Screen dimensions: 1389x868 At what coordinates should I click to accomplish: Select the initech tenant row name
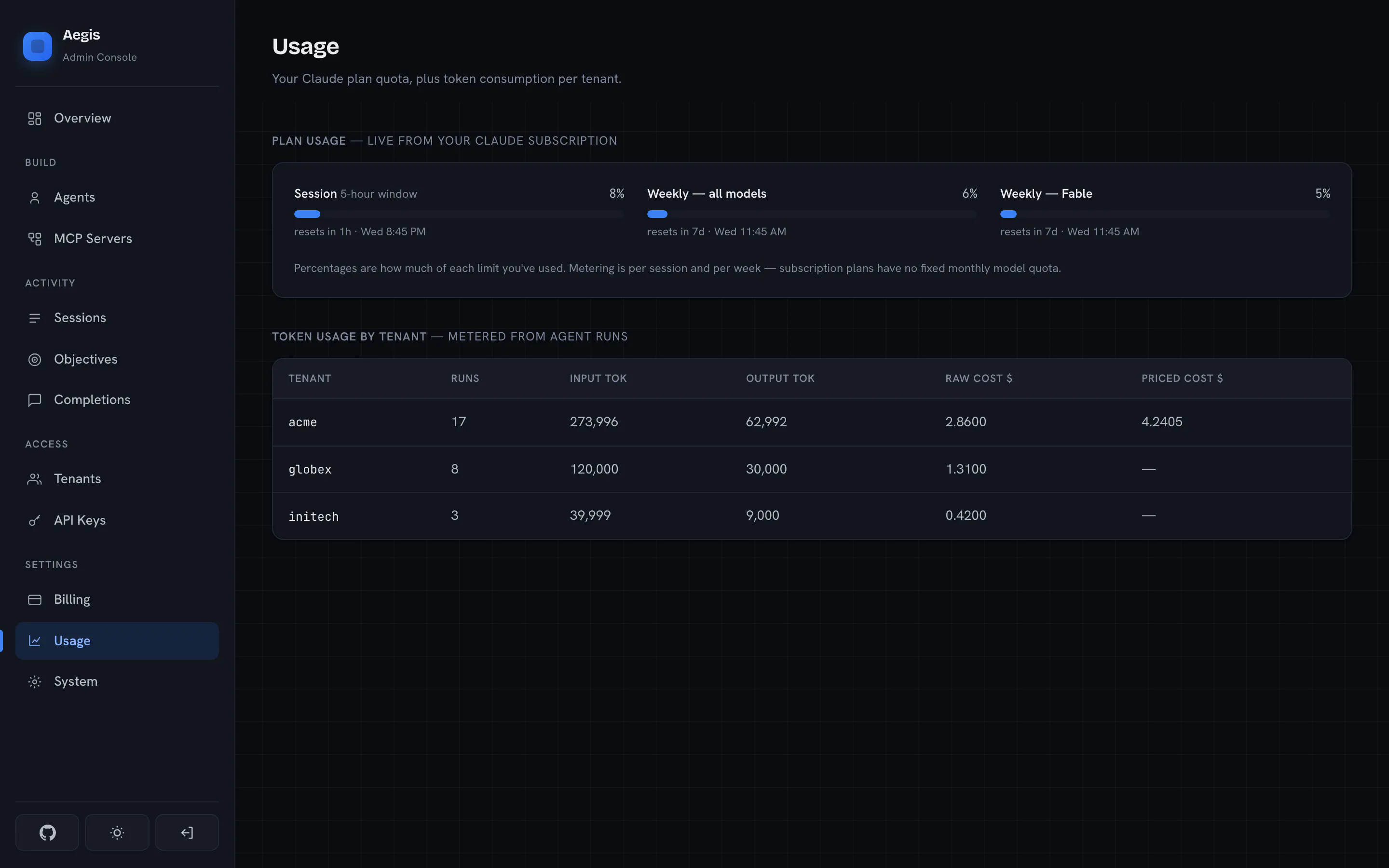[313, 516]
